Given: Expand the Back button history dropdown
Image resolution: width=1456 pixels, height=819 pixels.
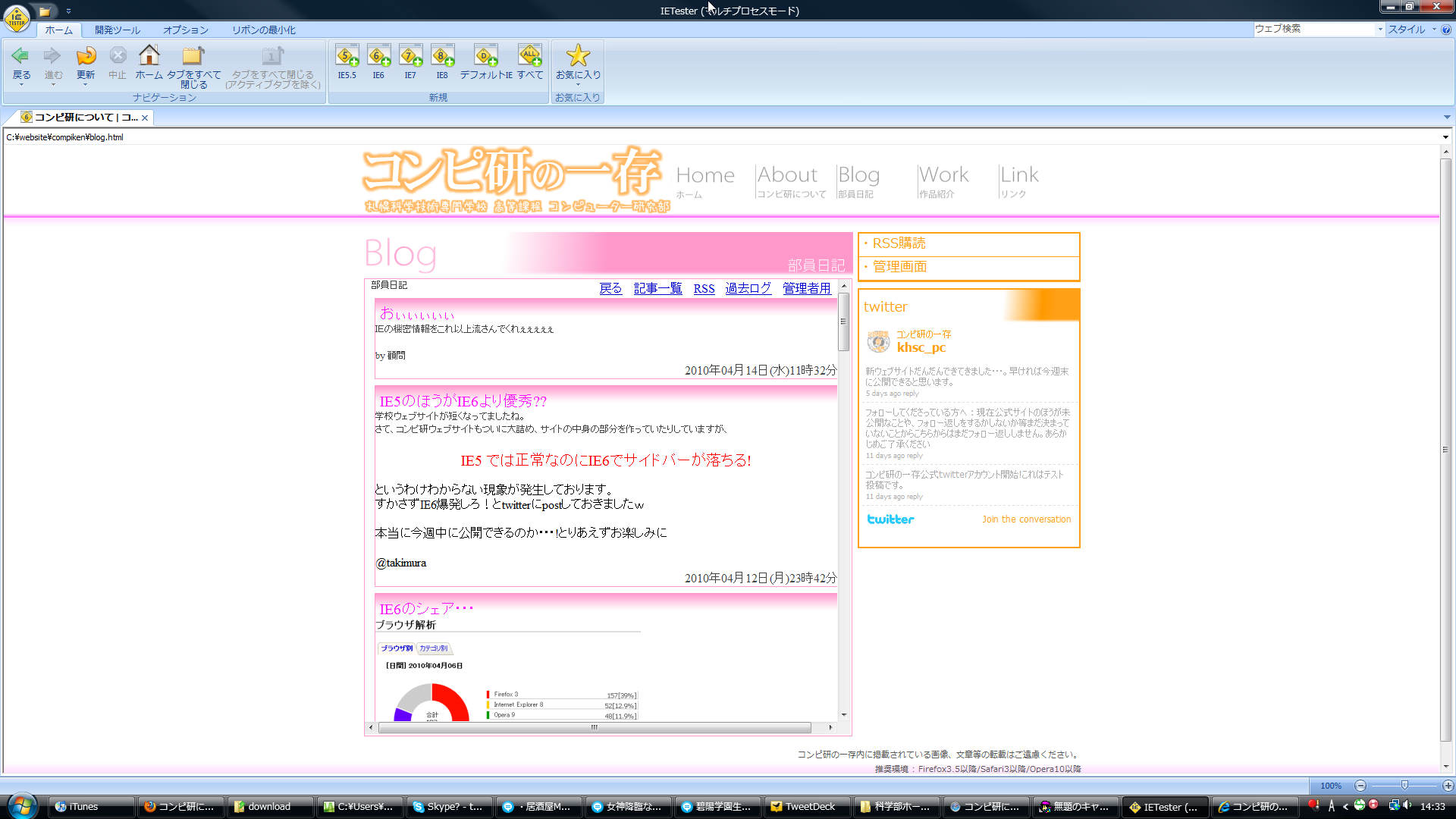Looking at the screenshot, I should point(21,84).
